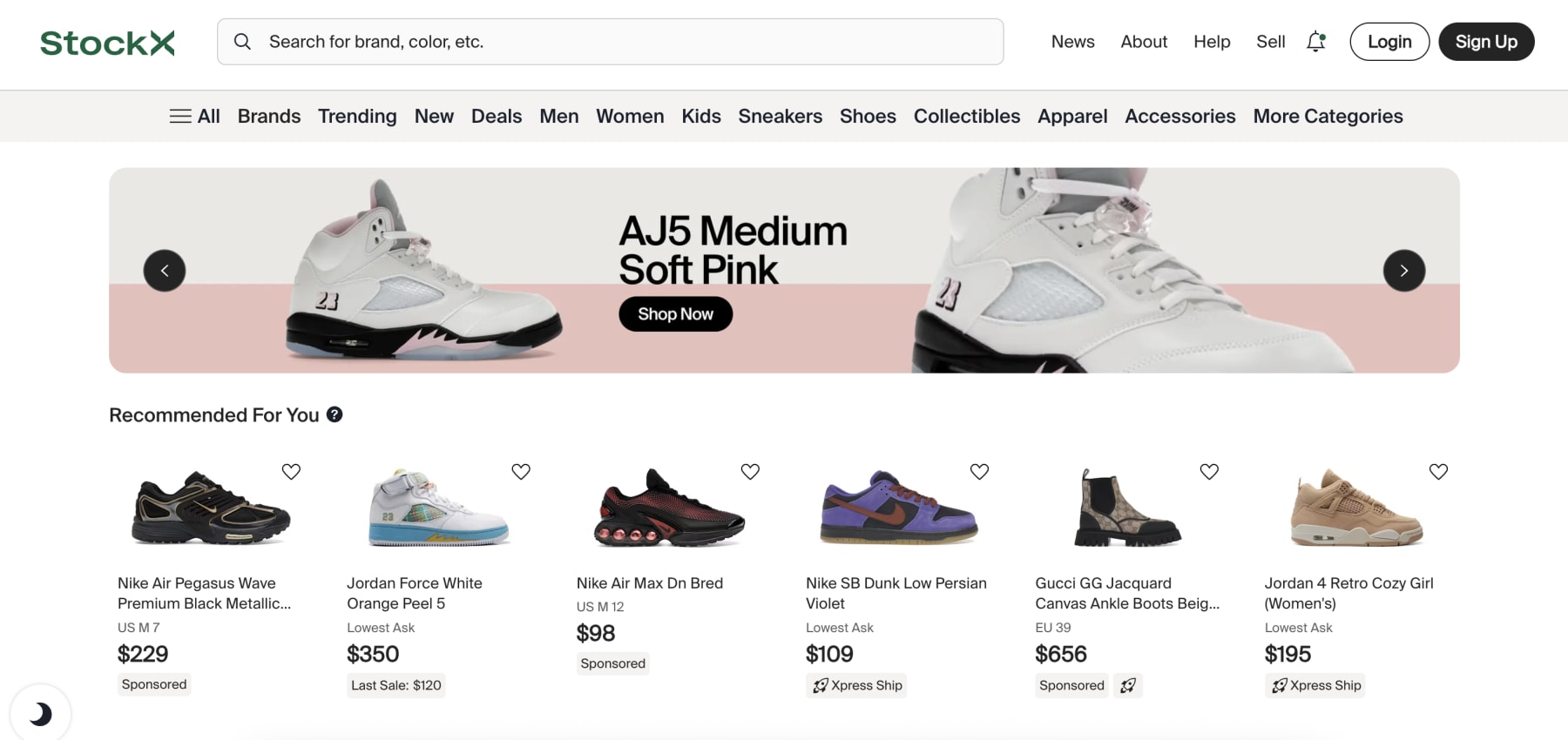Open the notifications bell
Image resolution: width=1568 pixels, height=740 pixels.
pos(1315,42)
